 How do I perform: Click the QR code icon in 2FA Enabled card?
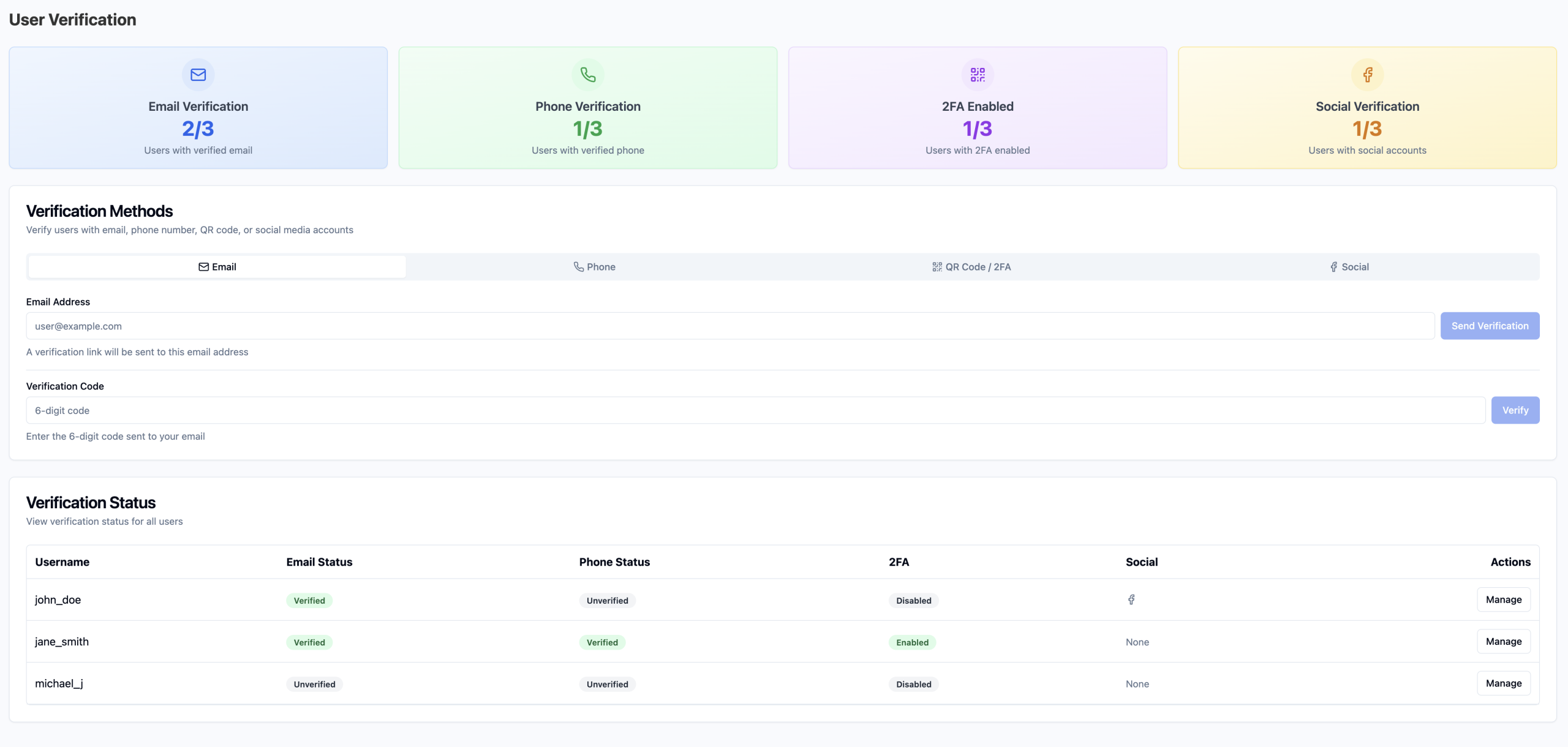pyautogui.click(x=978, y=75)
